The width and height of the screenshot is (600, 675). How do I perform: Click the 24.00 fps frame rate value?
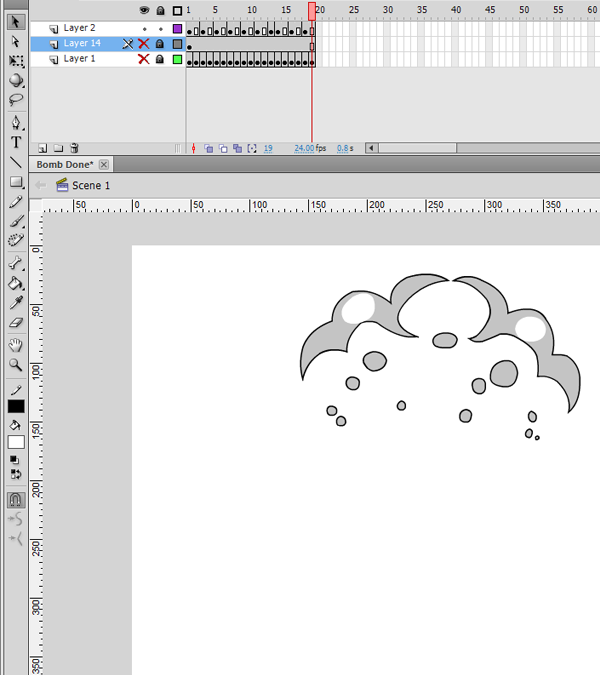click(x=304, y=149)
